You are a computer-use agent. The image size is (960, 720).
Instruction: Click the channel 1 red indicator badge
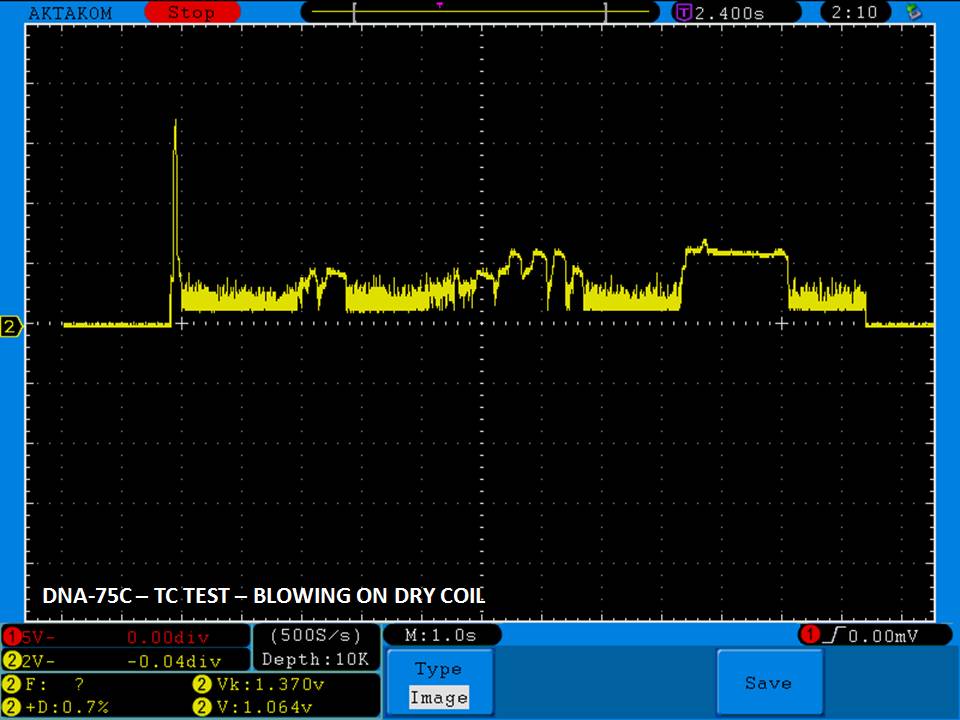click(11, 636)
